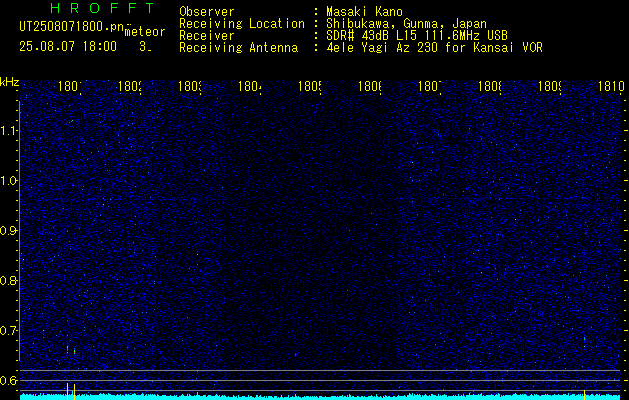Screen dimensions: 629x400
Task: Click the 1810 time axis label
Action: [x=611, y=86]
